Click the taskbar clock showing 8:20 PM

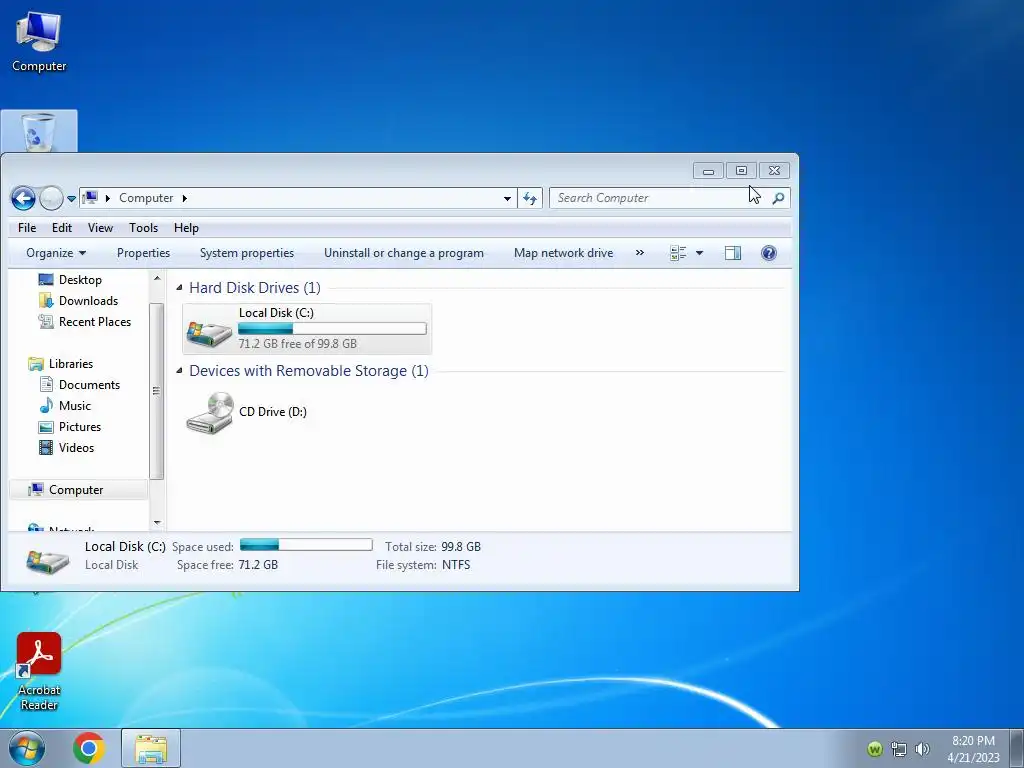[x=973, y=749]
